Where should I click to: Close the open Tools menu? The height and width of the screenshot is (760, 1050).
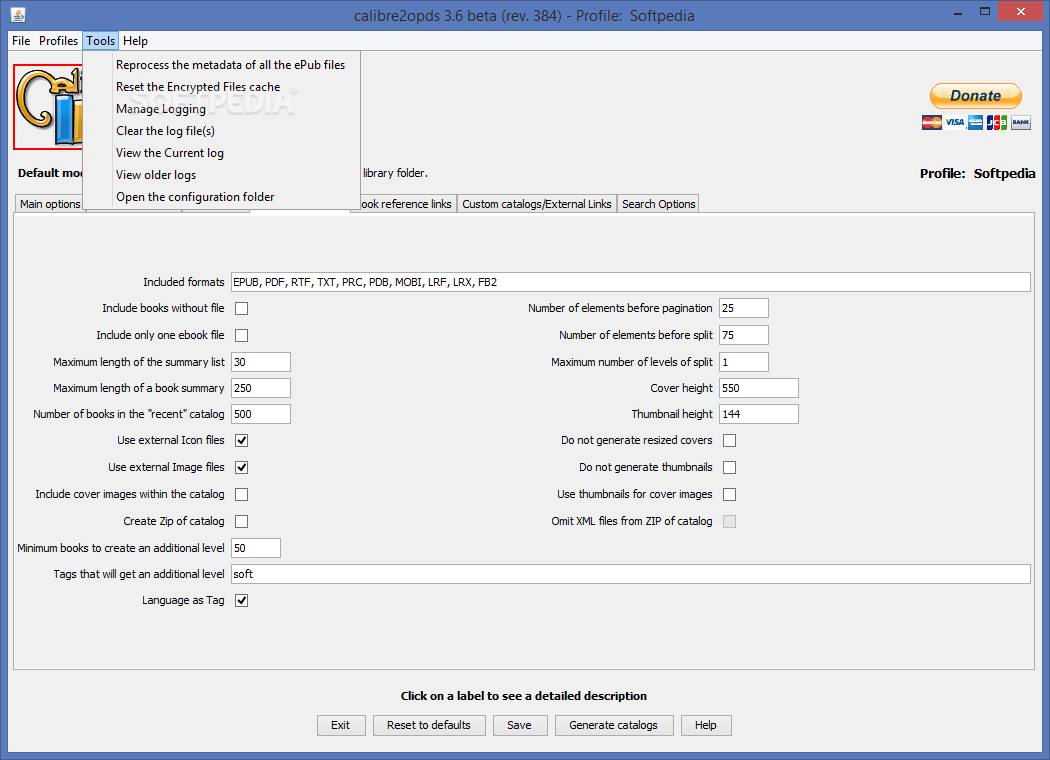(x=100, y=41)
